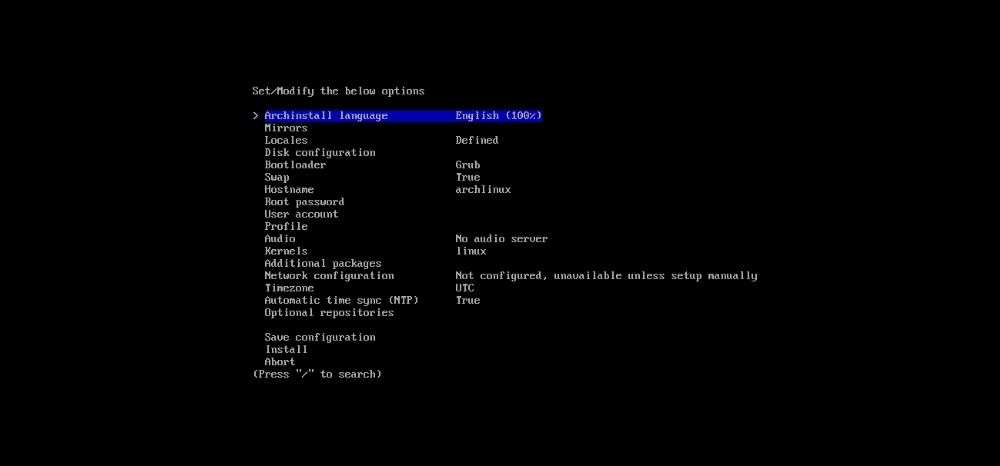Start installation with Install
1000x466 pixels.
(x=286, y=349)
